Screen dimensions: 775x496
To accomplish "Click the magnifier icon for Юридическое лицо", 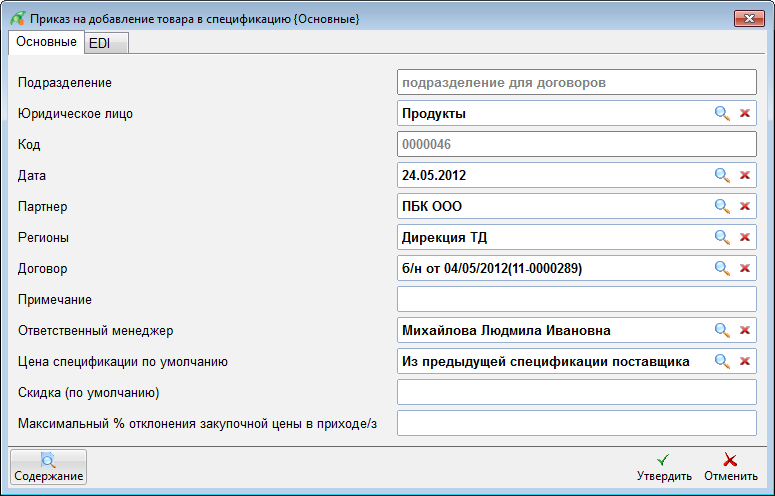I will [x=721, y=114].
